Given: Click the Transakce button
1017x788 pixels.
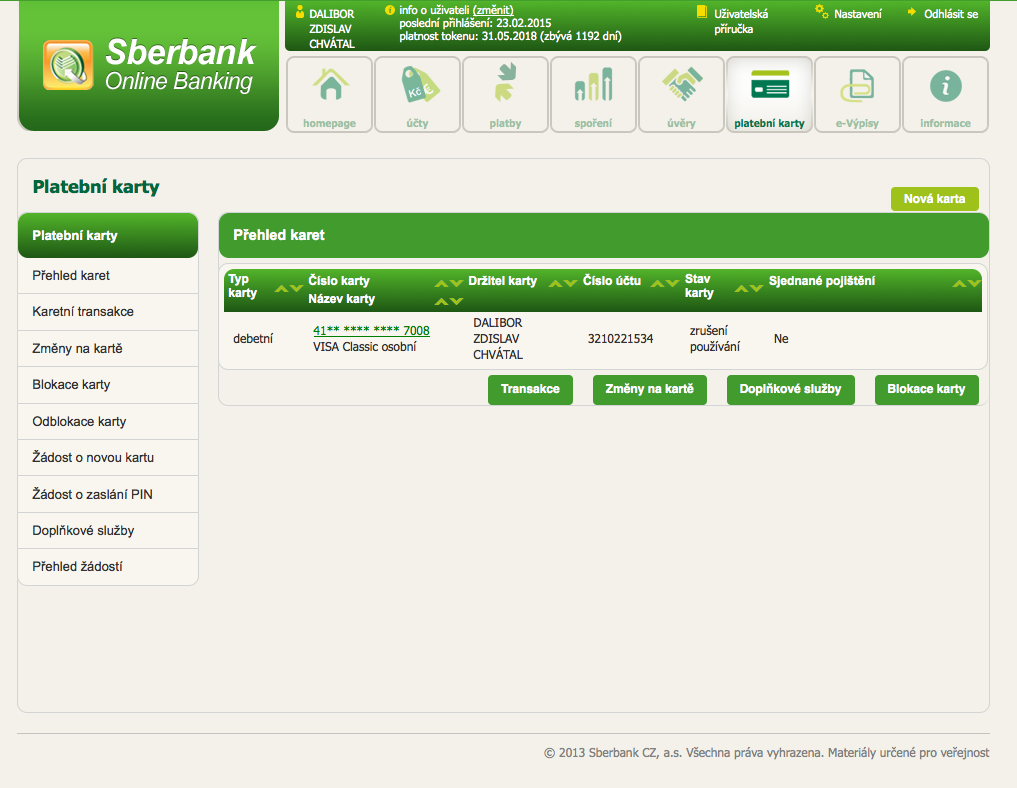Looking at the screenshot, I should click(531, 389).
